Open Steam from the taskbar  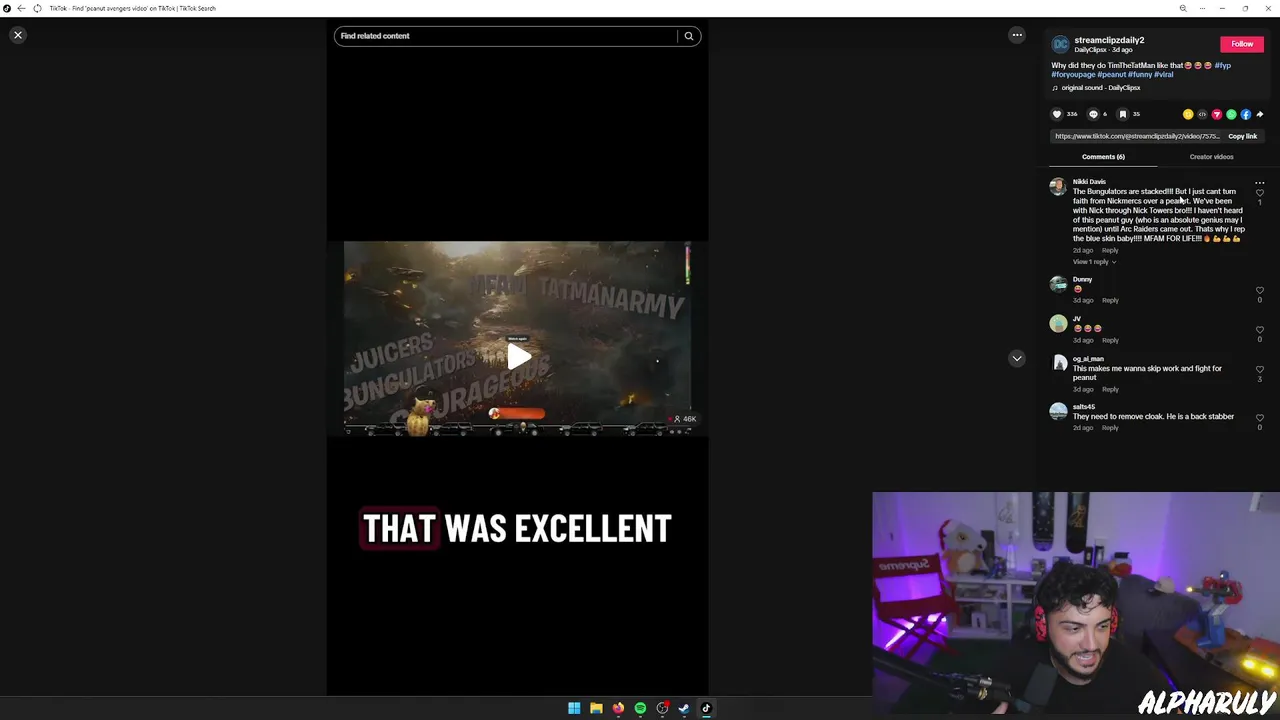click(x=684, y=708)
